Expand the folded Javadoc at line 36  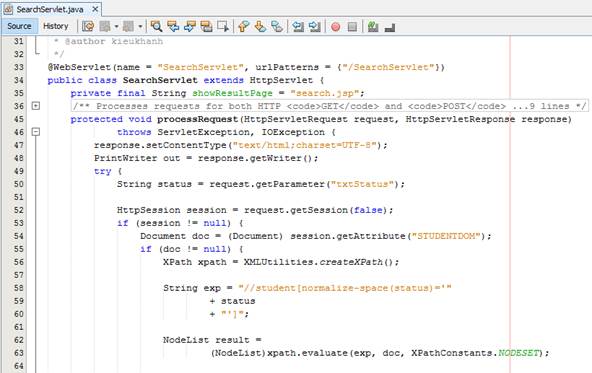tap(35, 106)
